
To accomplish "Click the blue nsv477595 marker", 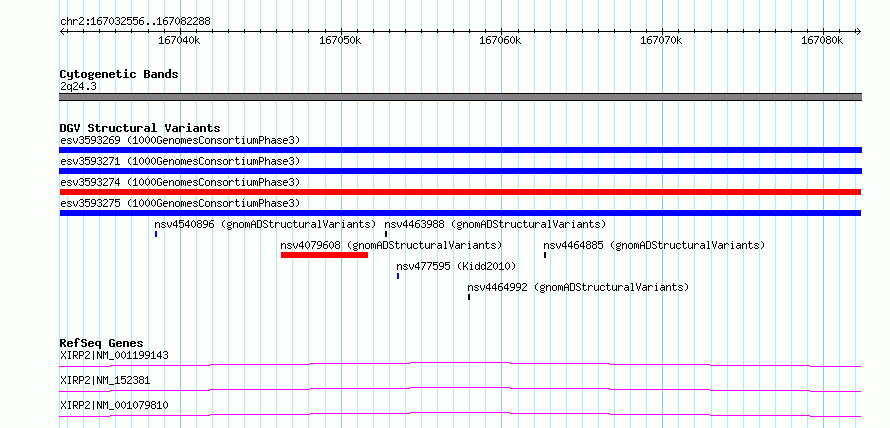I will tap(398, 276).
